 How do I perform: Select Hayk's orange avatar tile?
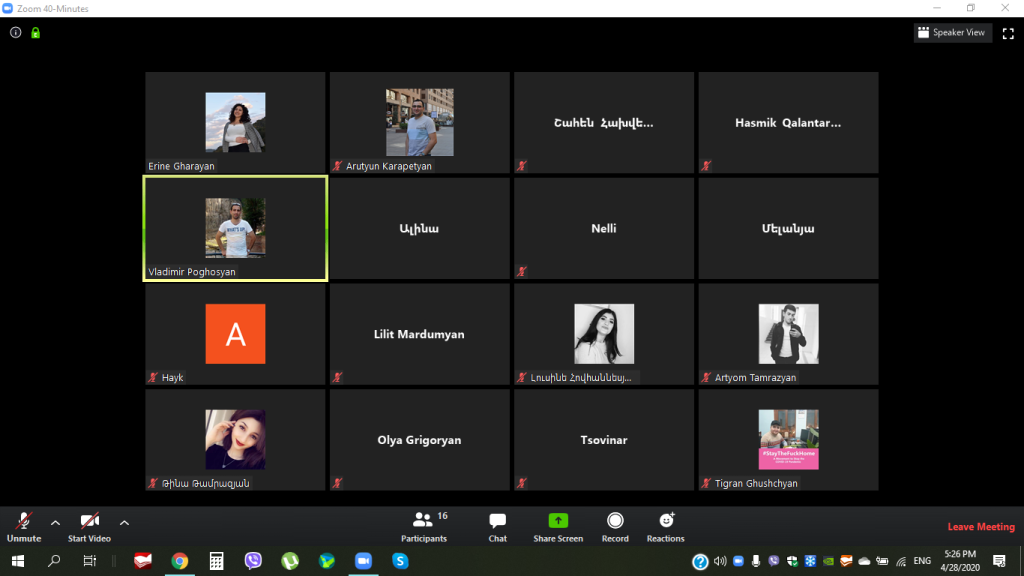tap(235, 334)
